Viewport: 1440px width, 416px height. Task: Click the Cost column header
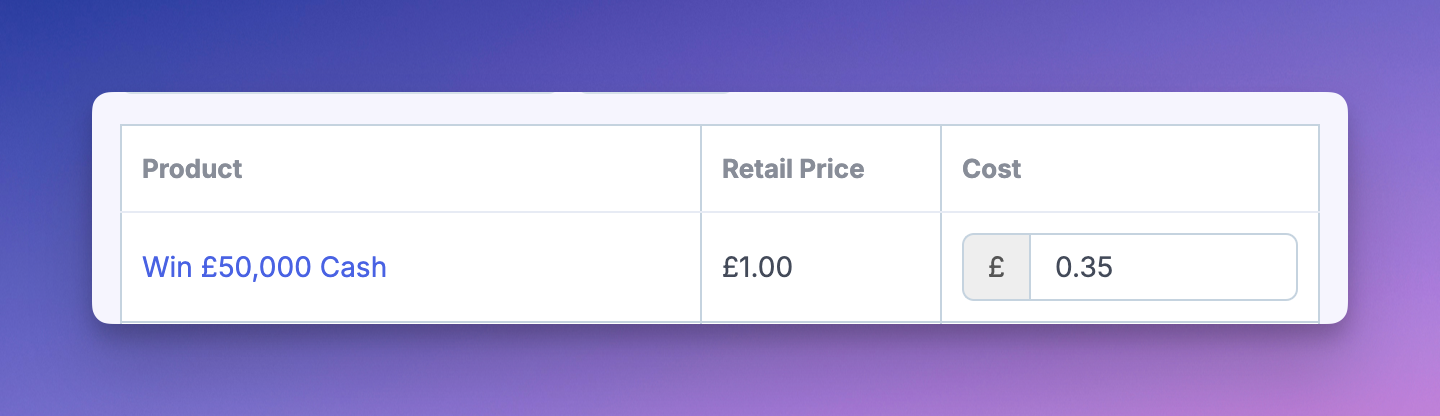(x=991, y=169)
